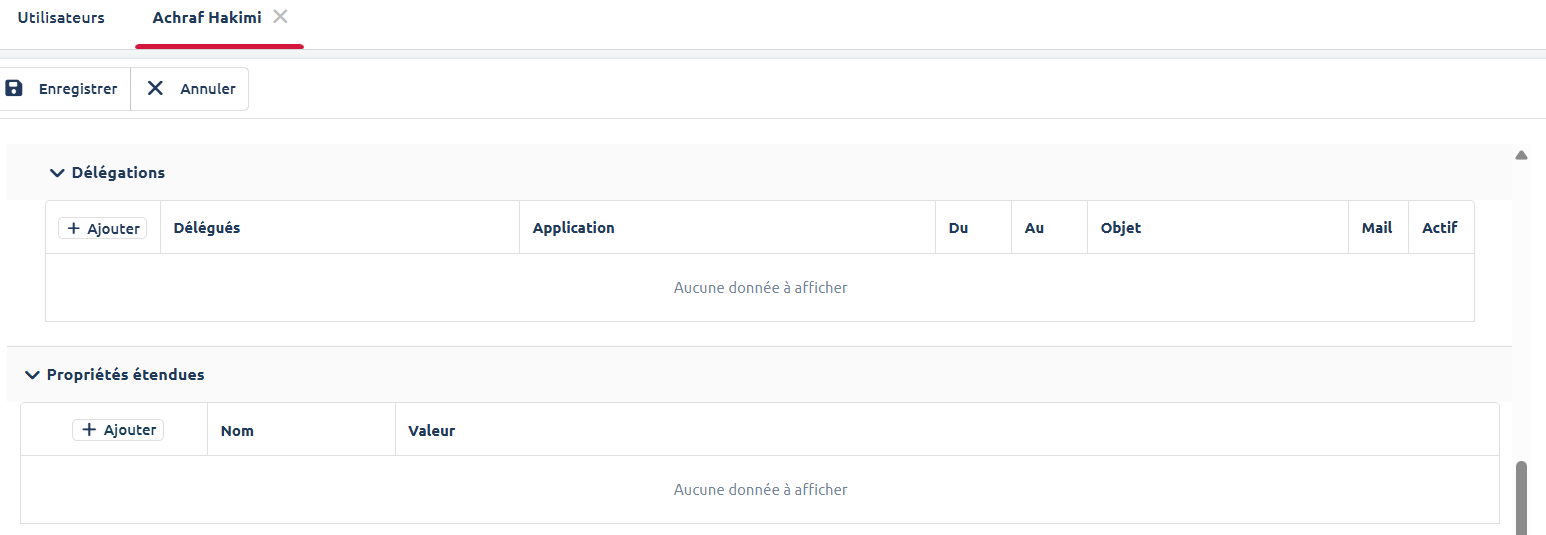
Task: Click the Objet column header
Action: [x=1120, y=228]
